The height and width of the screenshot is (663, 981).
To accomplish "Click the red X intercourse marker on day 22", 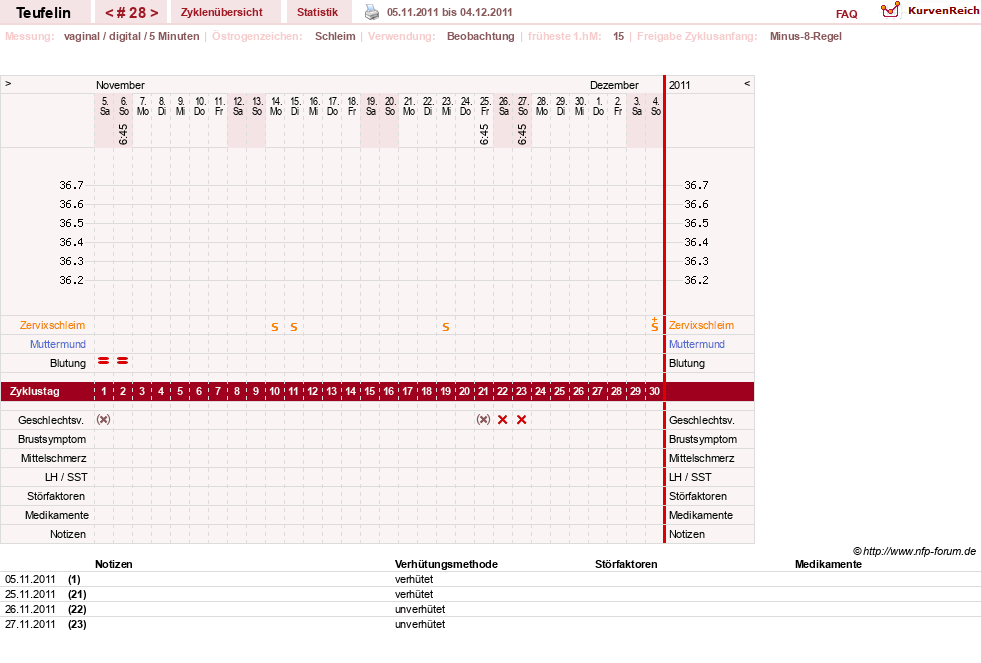I will (502, 420).
